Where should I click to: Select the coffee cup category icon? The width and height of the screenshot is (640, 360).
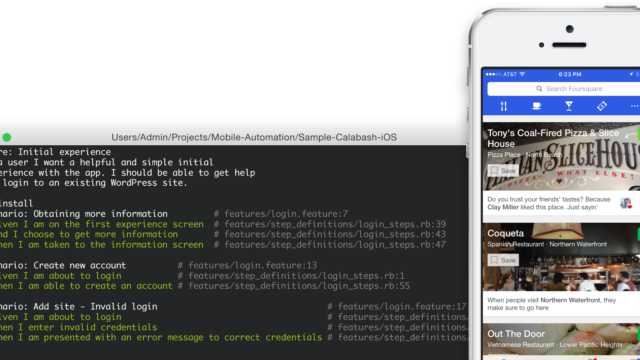[536, 107]
